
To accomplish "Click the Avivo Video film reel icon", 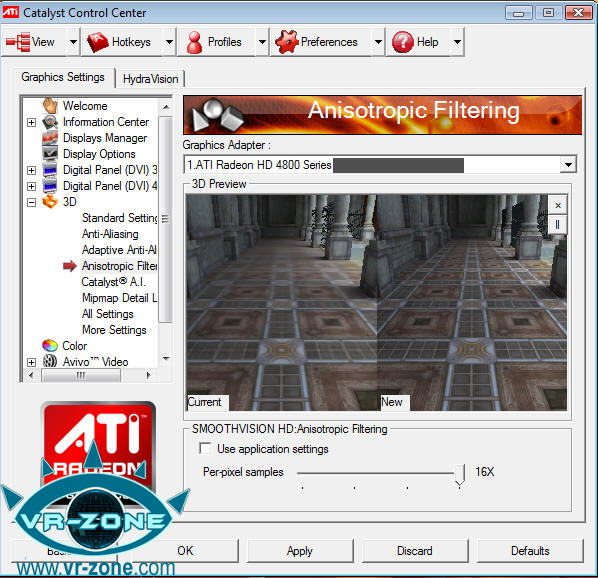I will (50, 361).
